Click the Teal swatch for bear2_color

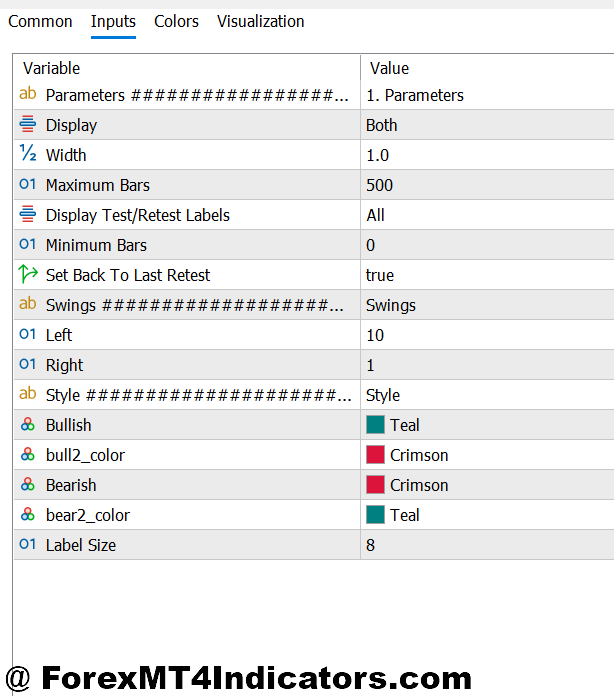pos(376,515)
